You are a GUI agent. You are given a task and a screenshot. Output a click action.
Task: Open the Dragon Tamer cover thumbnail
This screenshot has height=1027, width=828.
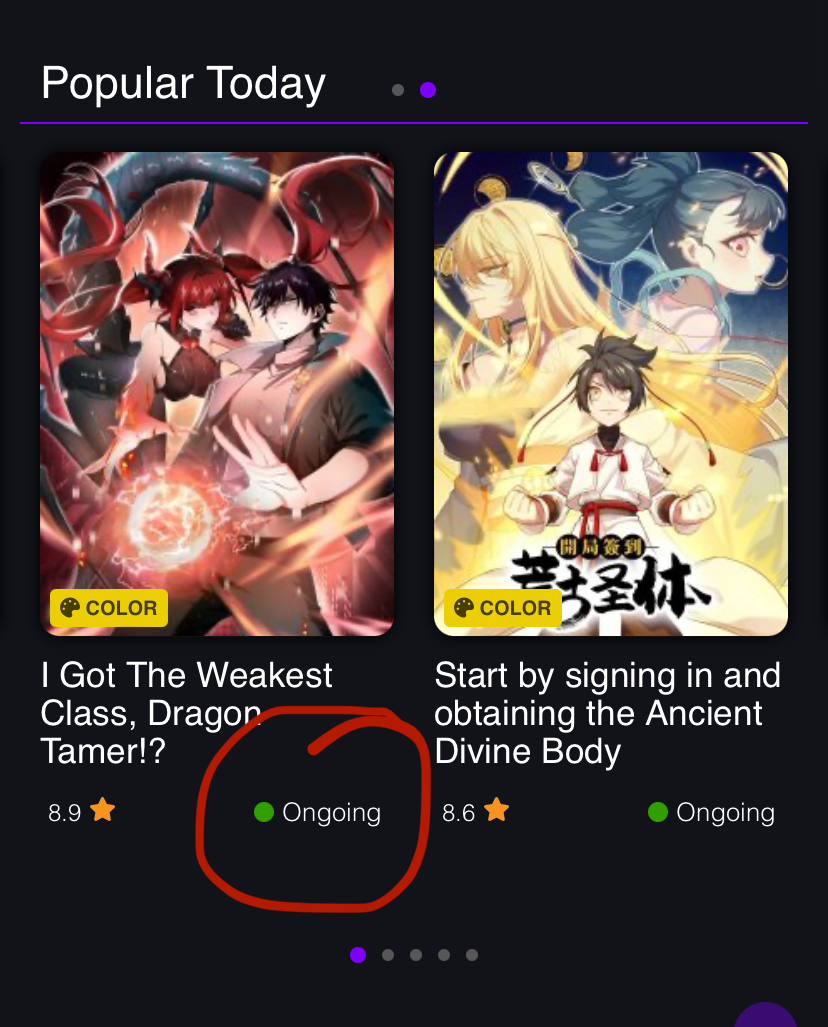coord(217,394)
